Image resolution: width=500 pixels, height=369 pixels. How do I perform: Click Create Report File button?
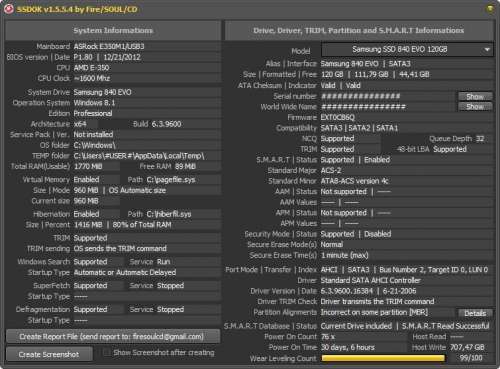point(113,337)
